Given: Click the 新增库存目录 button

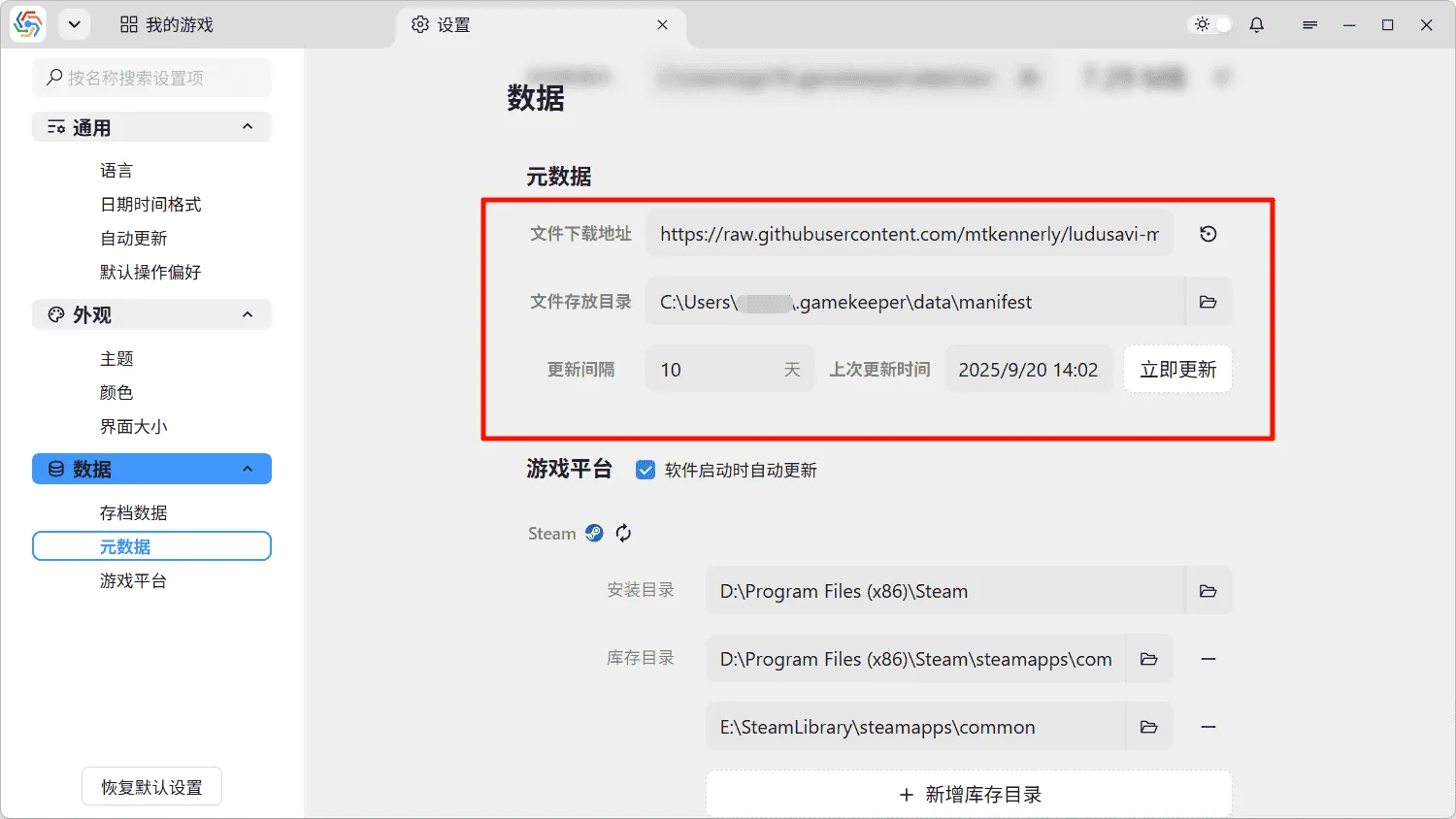Looking at the screenshot, I should (969, 795).
